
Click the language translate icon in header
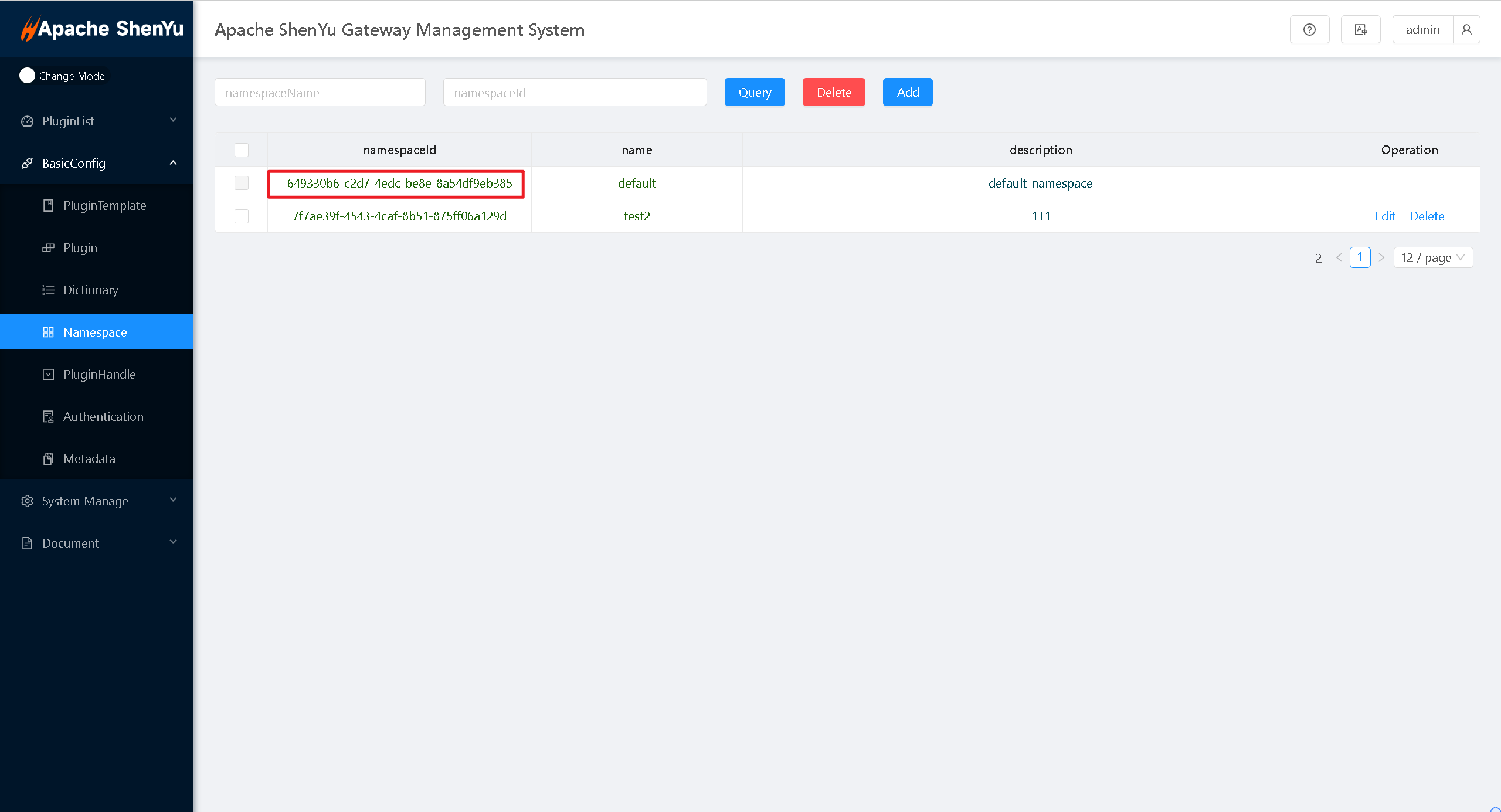pos(1361,30)
